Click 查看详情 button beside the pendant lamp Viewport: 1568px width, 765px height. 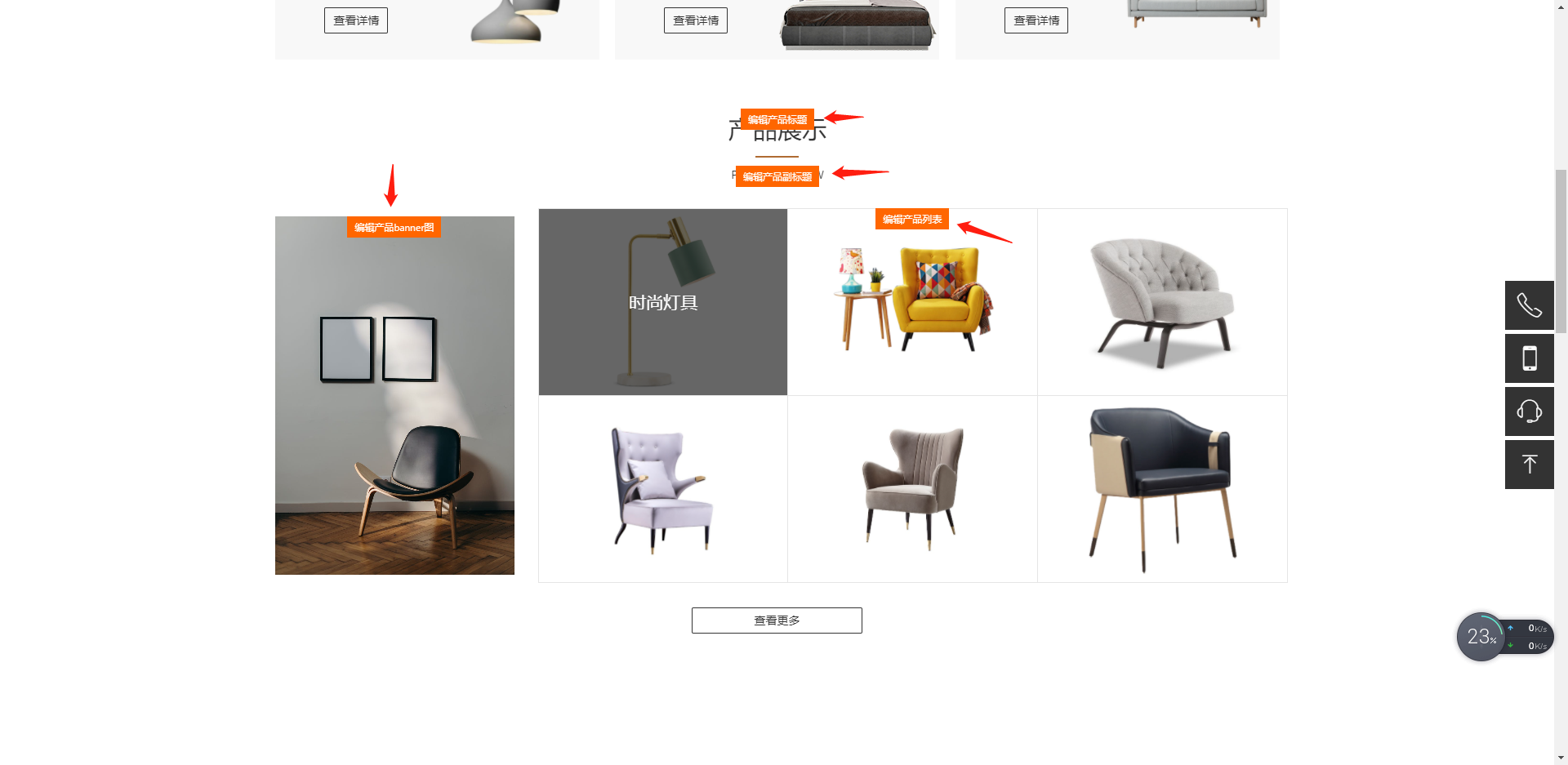coord(356,20)
